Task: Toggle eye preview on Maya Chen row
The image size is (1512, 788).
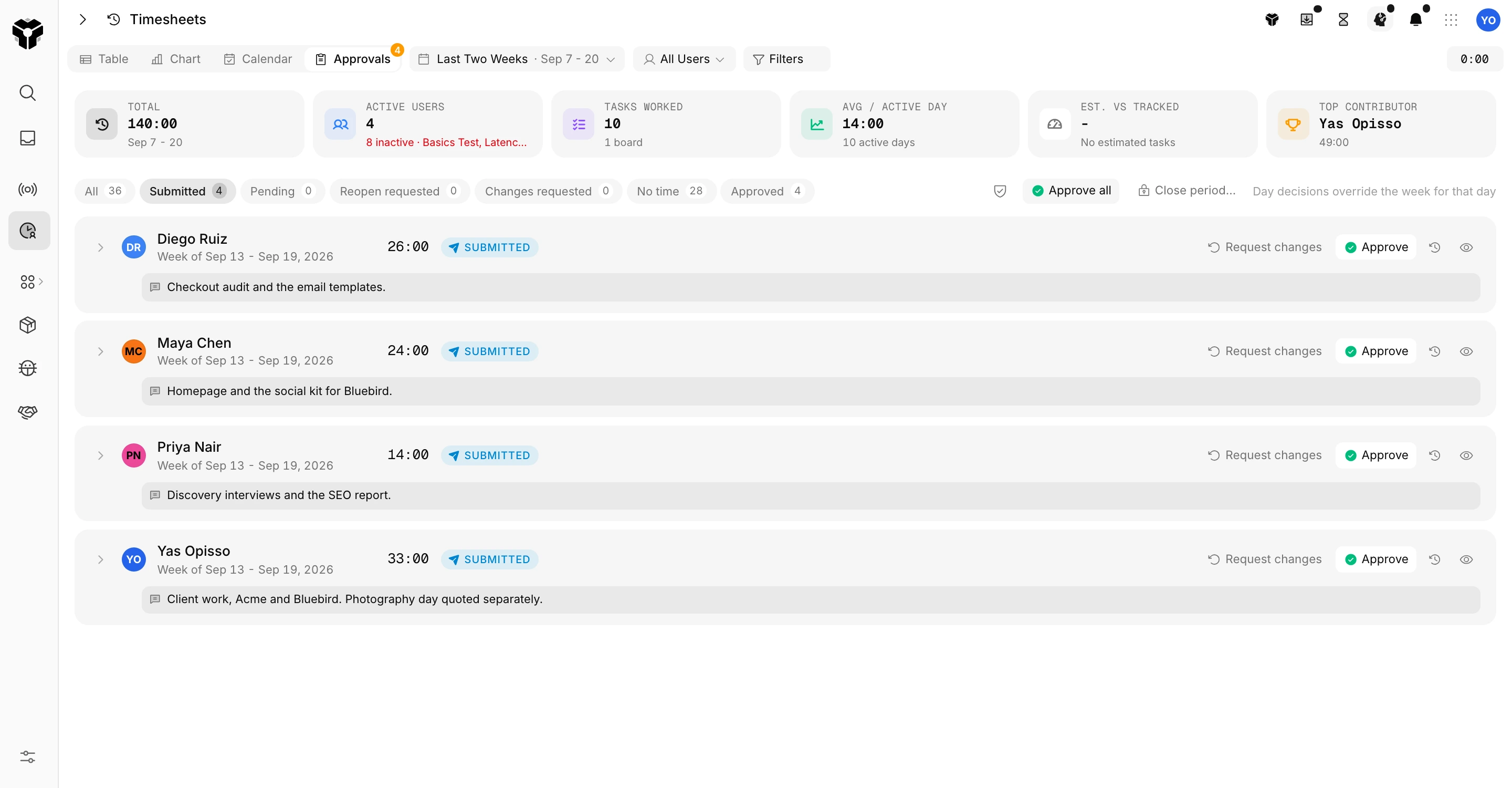Action: click(x=1466, y=351)
